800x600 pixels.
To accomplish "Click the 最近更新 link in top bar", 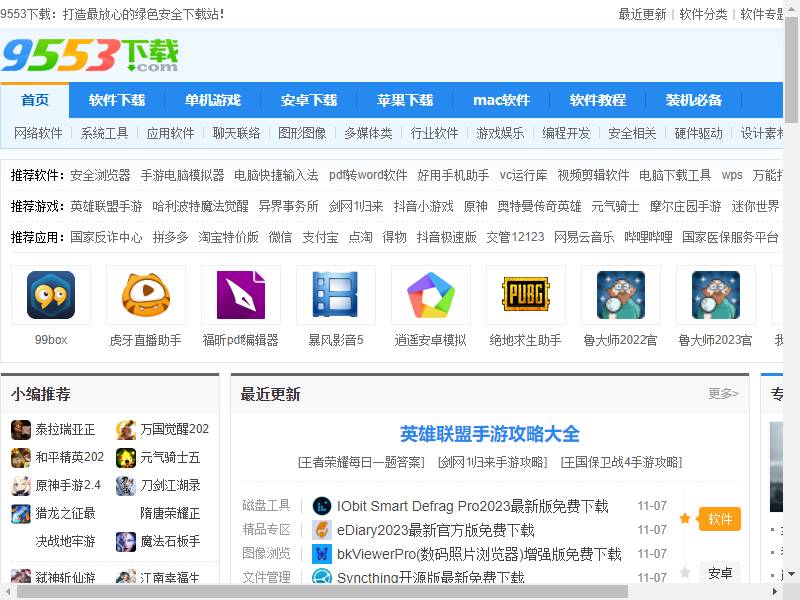I will (x=642, y=14).
